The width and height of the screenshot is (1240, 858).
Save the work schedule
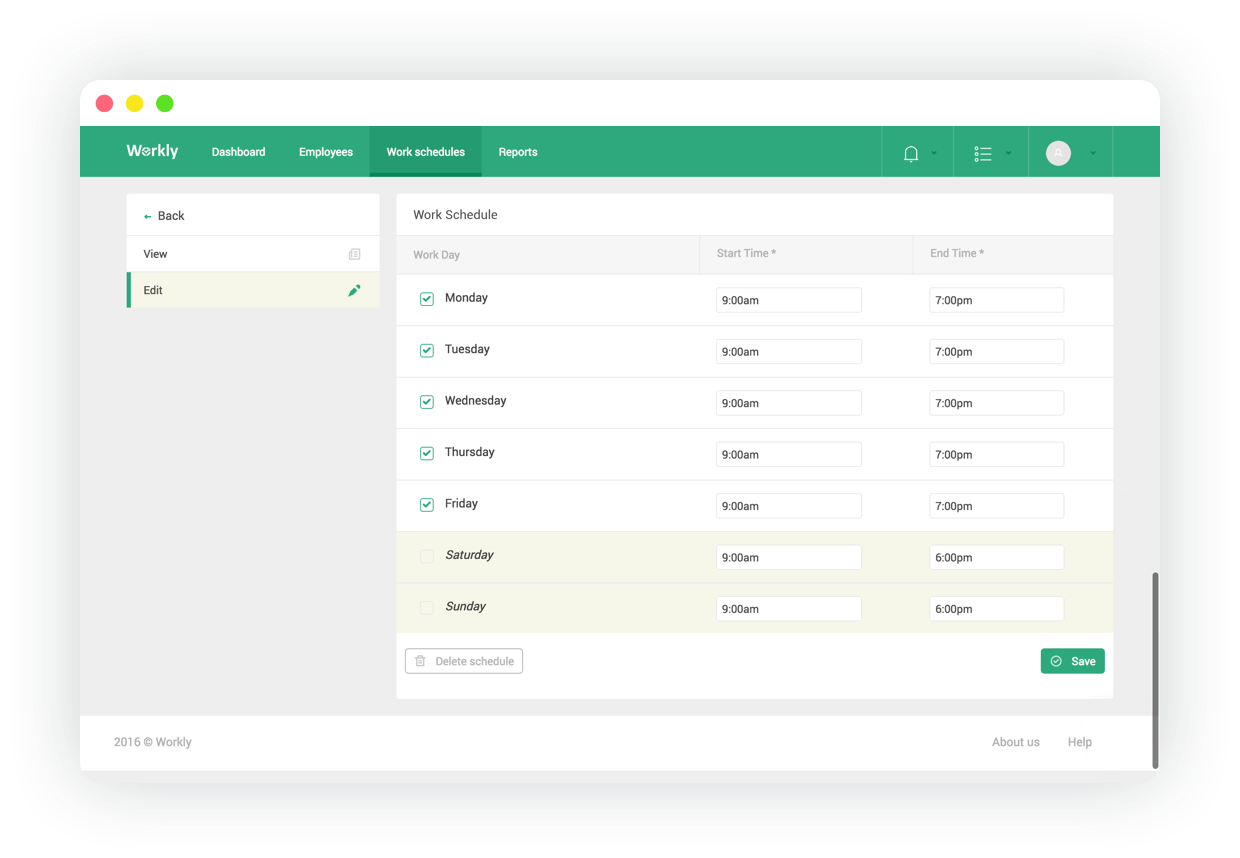pos(1072,661)
